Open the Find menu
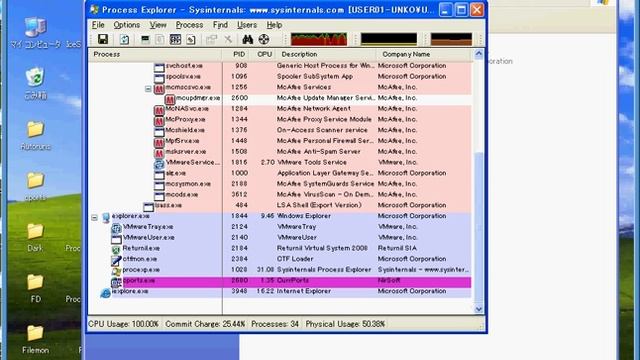Image resolution: width=640 pixels, height=360 pixels. pyautogui.click(x=220, y=25)
